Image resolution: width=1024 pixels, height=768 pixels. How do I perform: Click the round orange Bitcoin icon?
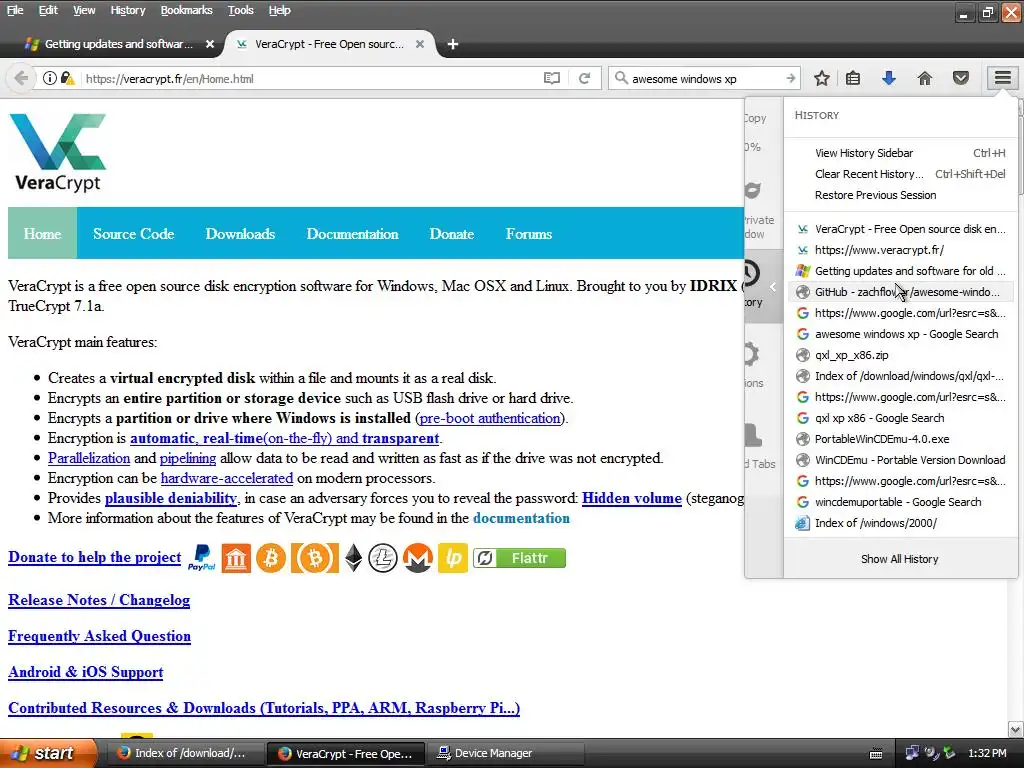pos(270,558)
